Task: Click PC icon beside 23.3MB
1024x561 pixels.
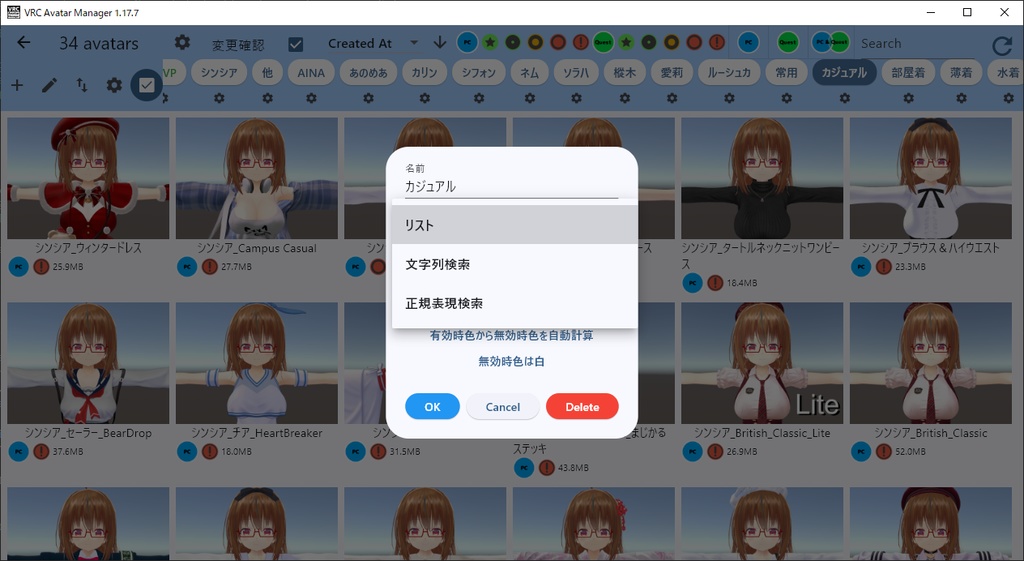Action: (861, 266)
